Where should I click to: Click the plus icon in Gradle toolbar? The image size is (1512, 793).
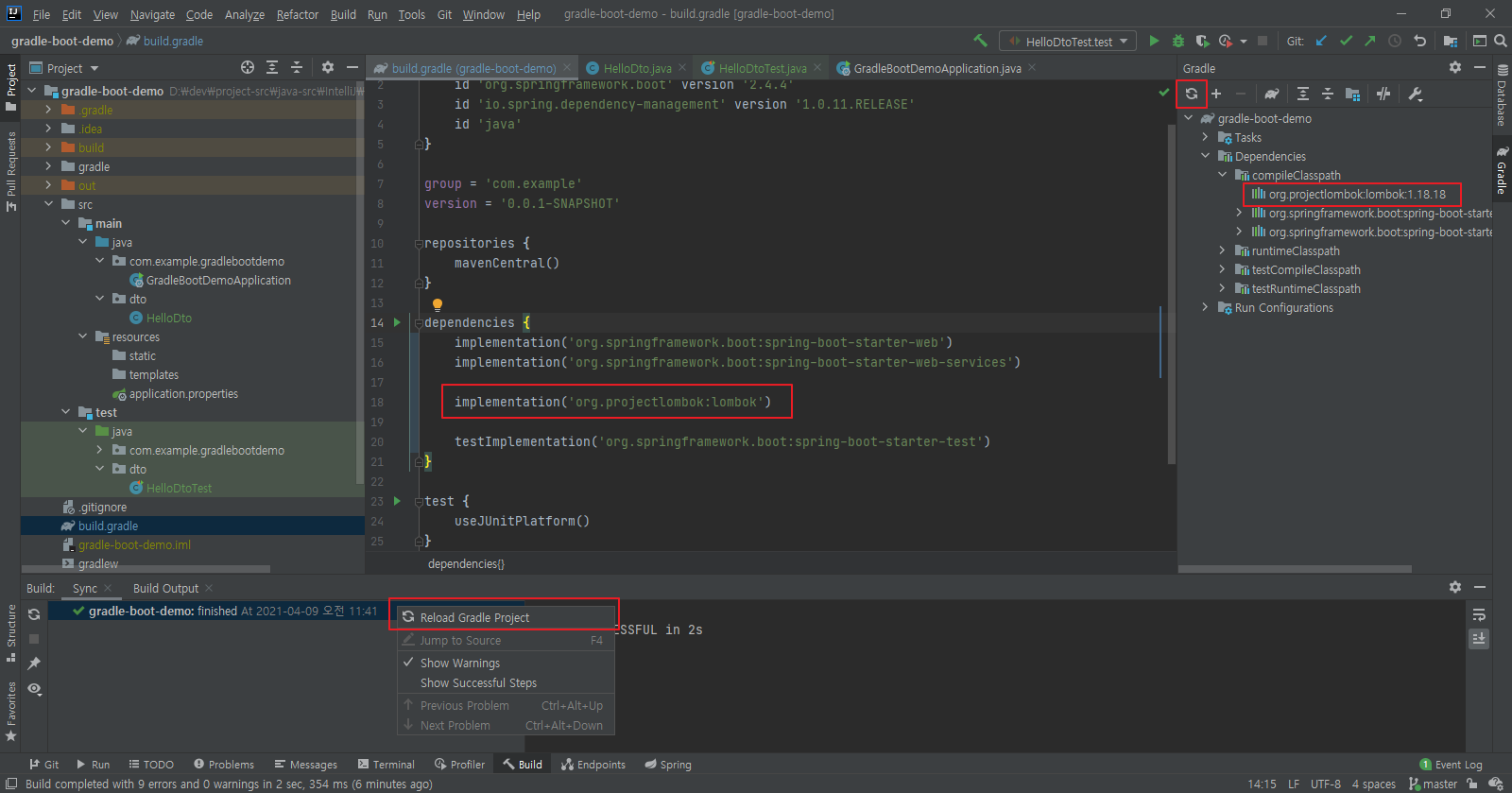tap(1216, 94)
